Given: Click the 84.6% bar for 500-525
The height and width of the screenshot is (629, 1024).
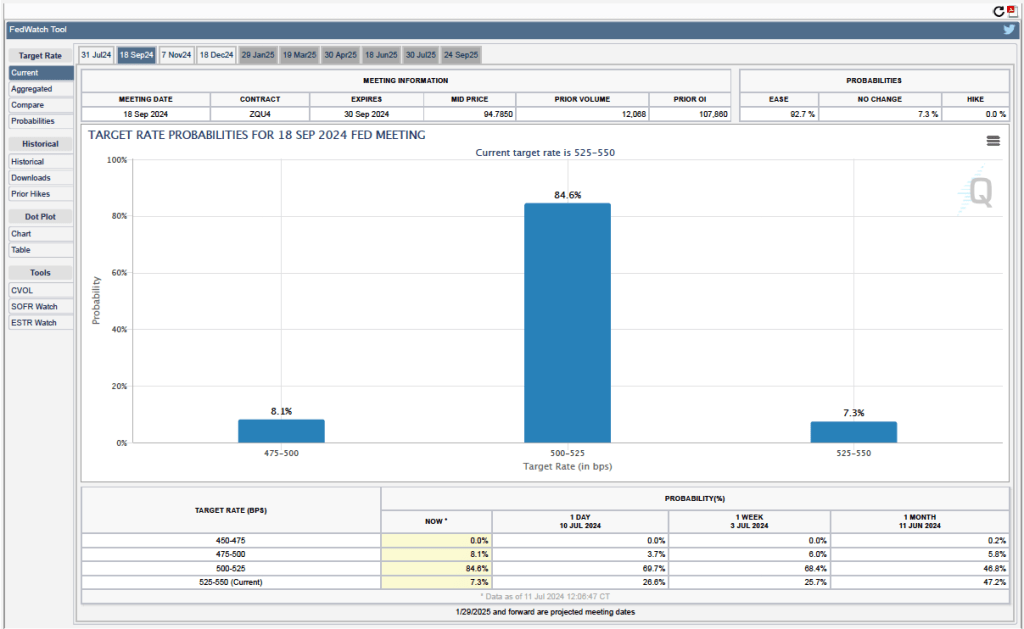Looking at the screenshot, I should pos(567,322).
